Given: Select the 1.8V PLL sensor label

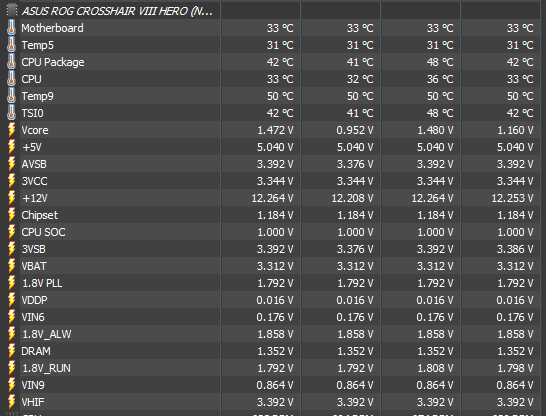Looking at the screenshot, I should (42, 283).
